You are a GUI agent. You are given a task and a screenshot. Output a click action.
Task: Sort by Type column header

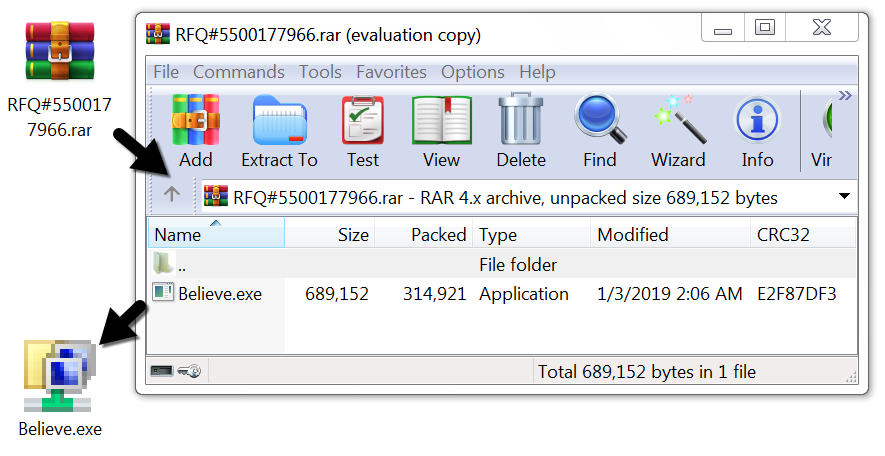(x=531, y=234)
